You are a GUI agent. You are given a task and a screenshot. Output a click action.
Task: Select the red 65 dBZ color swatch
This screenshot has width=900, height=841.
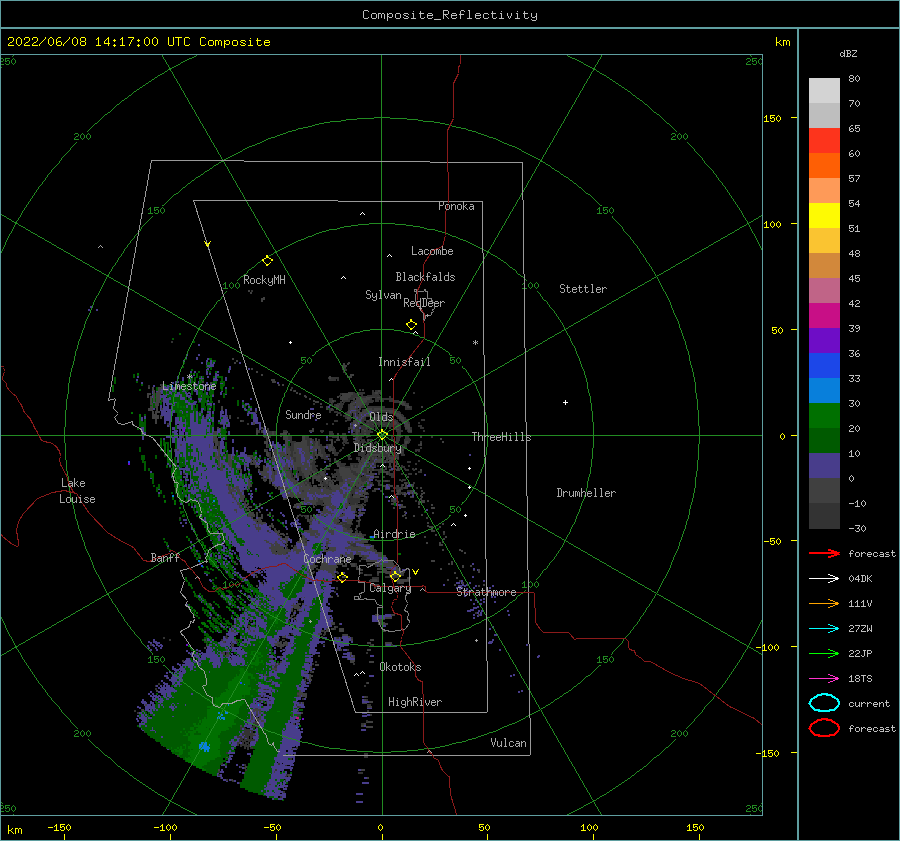(824, 141)
